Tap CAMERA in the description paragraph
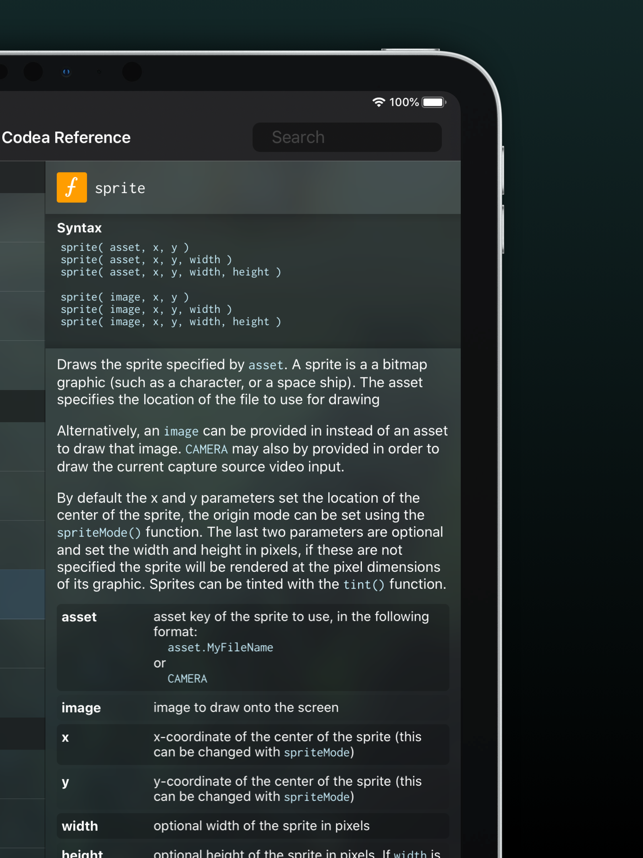Image resolution: width=643 pixels, height=858 pixels. pyautogui.click(x=206, y=450)
